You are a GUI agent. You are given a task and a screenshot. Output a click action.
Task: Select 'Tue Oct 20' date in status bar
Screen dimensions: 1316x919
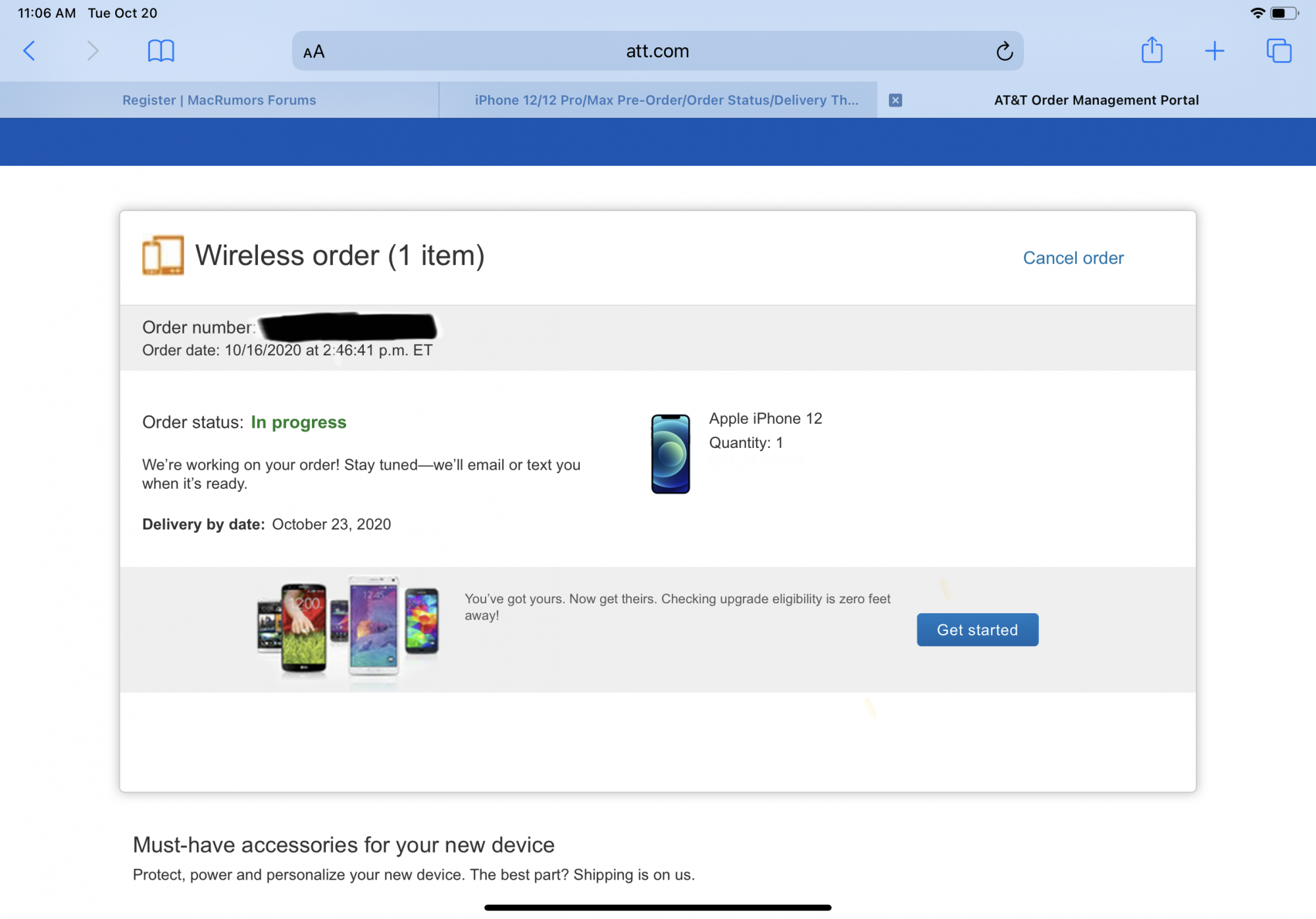(x=122, y=13)
